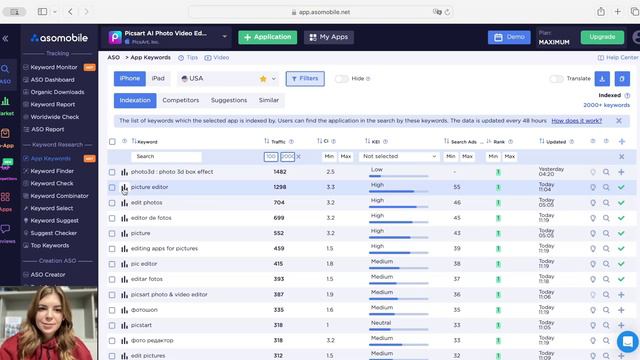Image resolution: width=640 pixels, height=360 pixels.
Task: Open the Filters button
Action: tap(305, 79)
